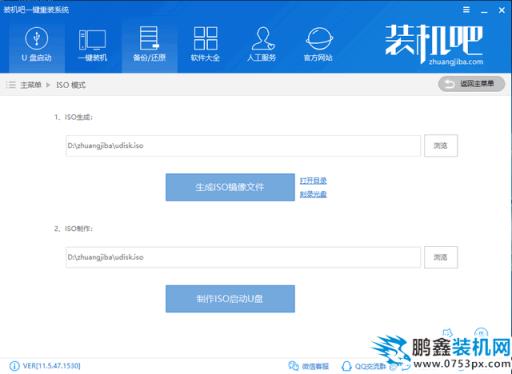Close the 装机吧 window
The width and height of the screenshot is (512, 374).
coord(502,10)
